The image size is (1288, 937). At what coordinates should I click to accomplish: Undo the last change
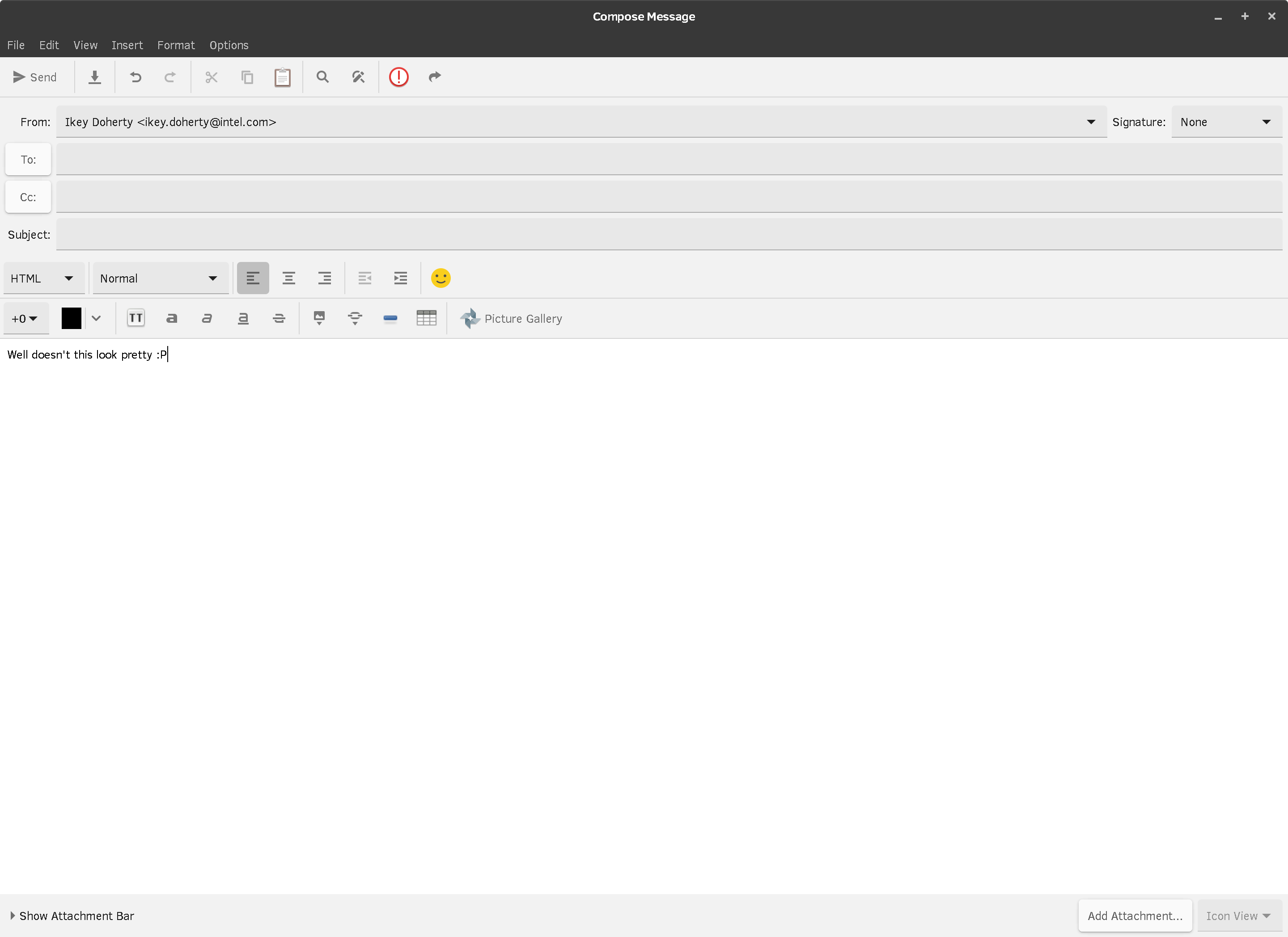[135, 77]
